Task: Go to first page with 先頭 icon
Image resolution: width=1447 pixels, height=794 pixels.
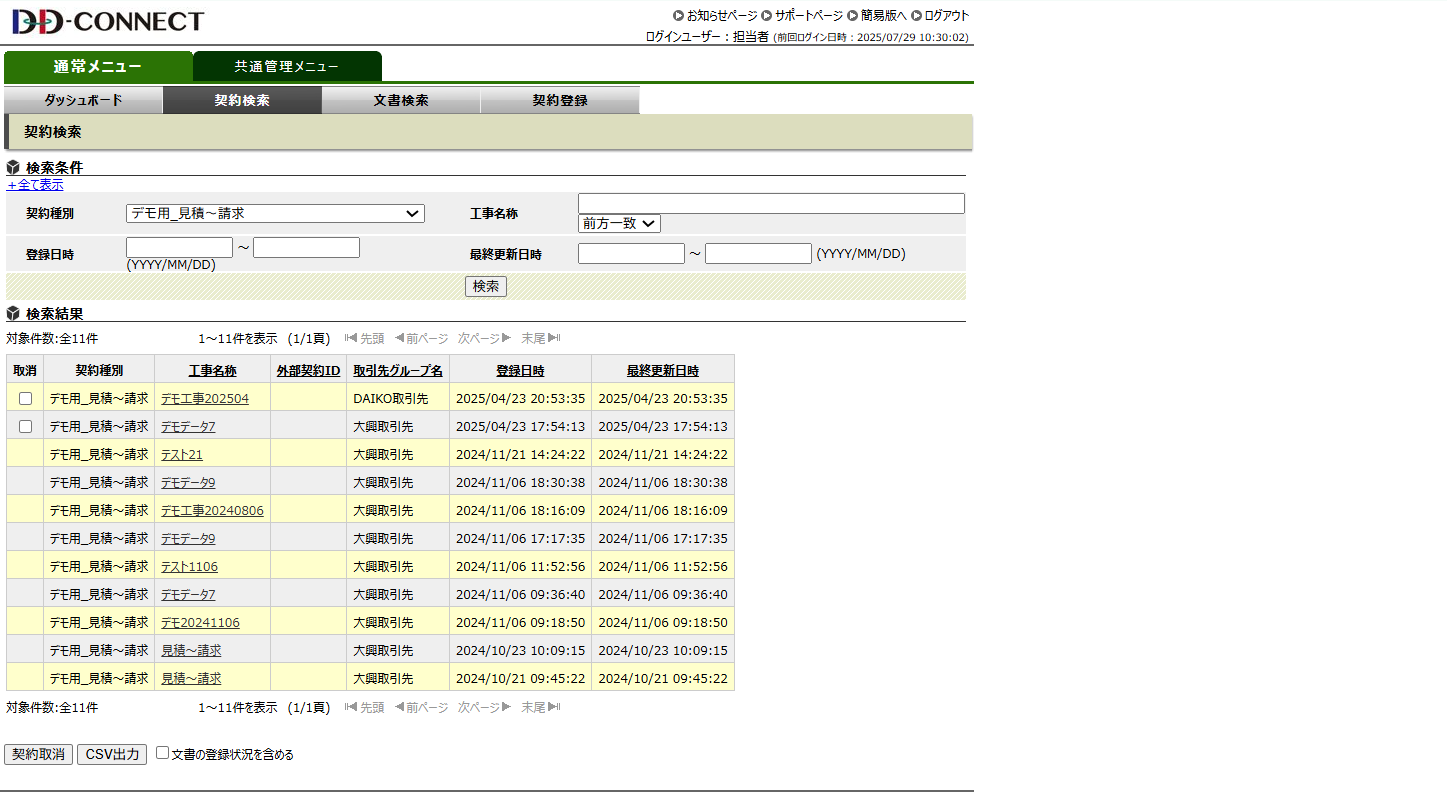Action: coord(350,338)
